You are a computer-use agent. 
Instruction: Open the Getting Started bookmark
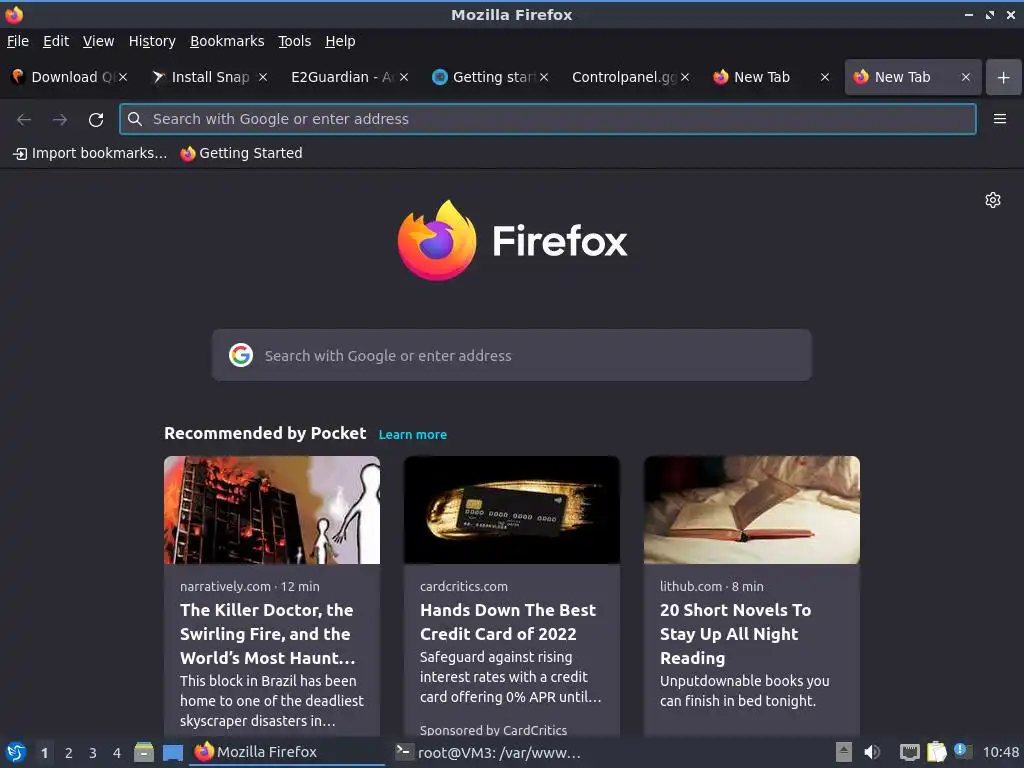click(x=242, y=153)
